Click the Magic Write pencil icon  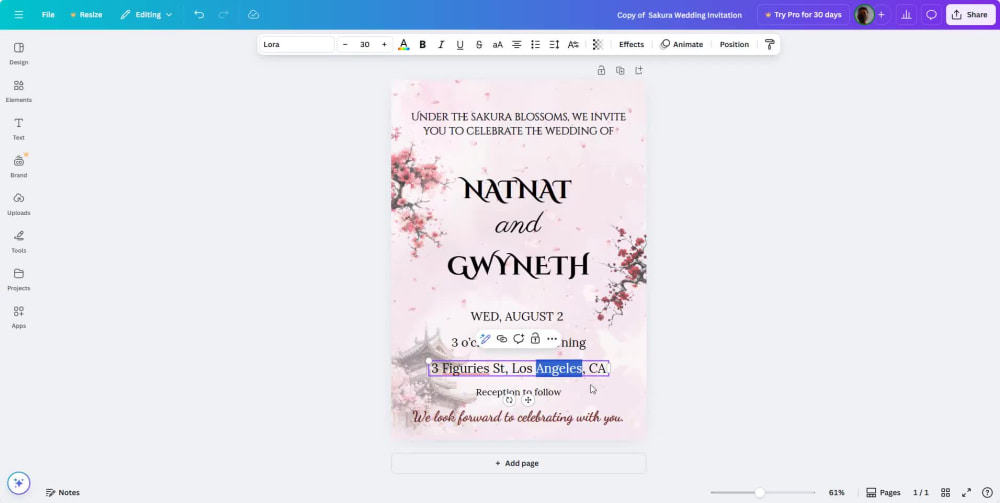(x=485, y=339)
